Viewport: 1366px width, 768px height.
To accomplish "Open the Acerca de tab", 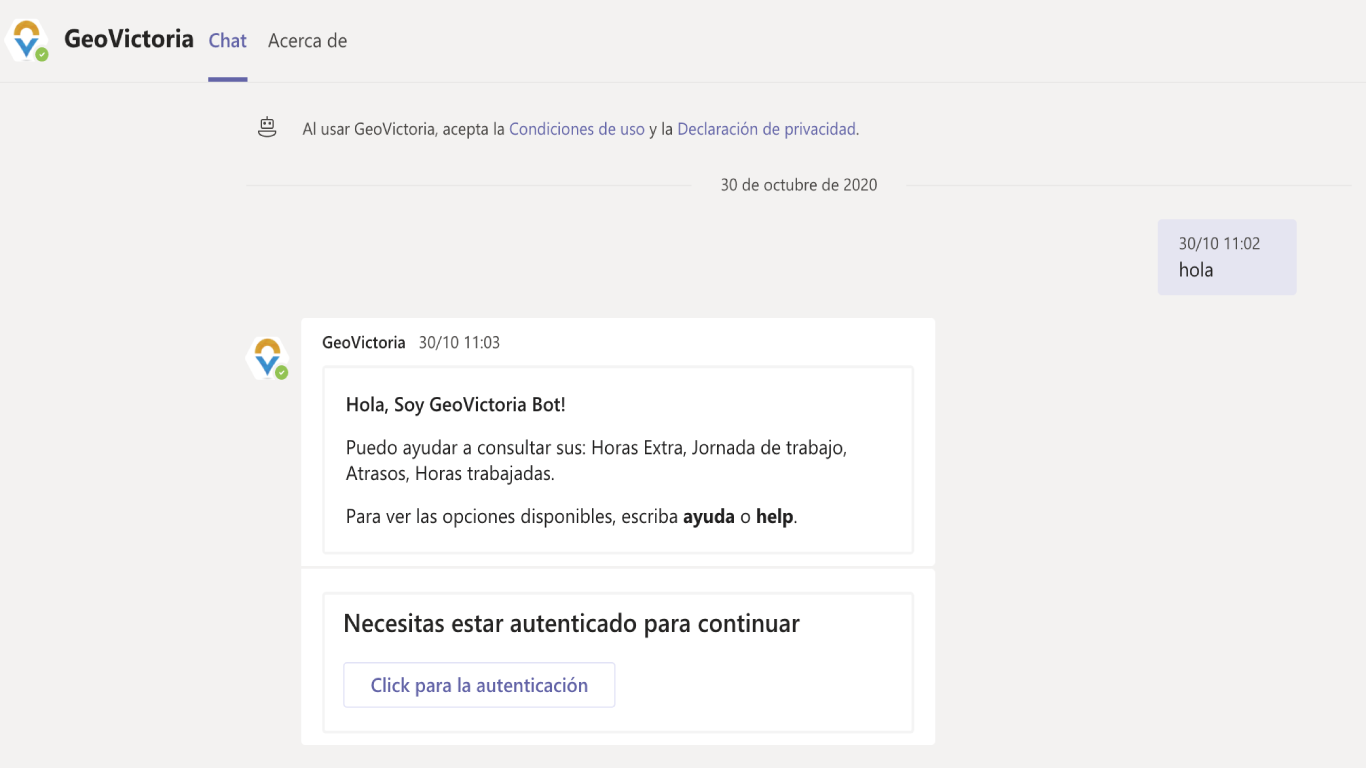I will click(x=308, y=41).
